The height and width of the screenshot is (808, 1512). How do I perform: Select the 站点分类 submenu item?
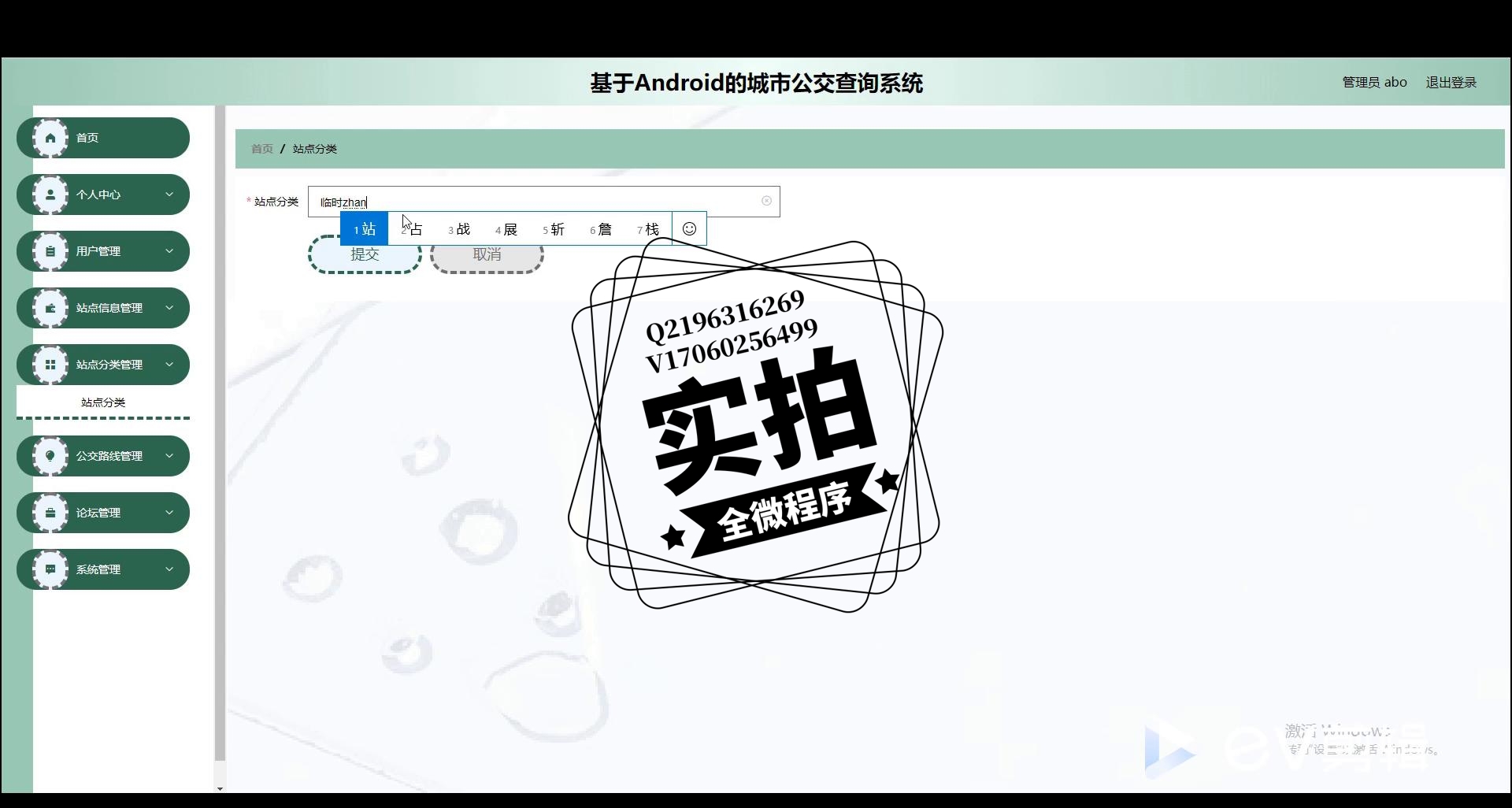103,402
